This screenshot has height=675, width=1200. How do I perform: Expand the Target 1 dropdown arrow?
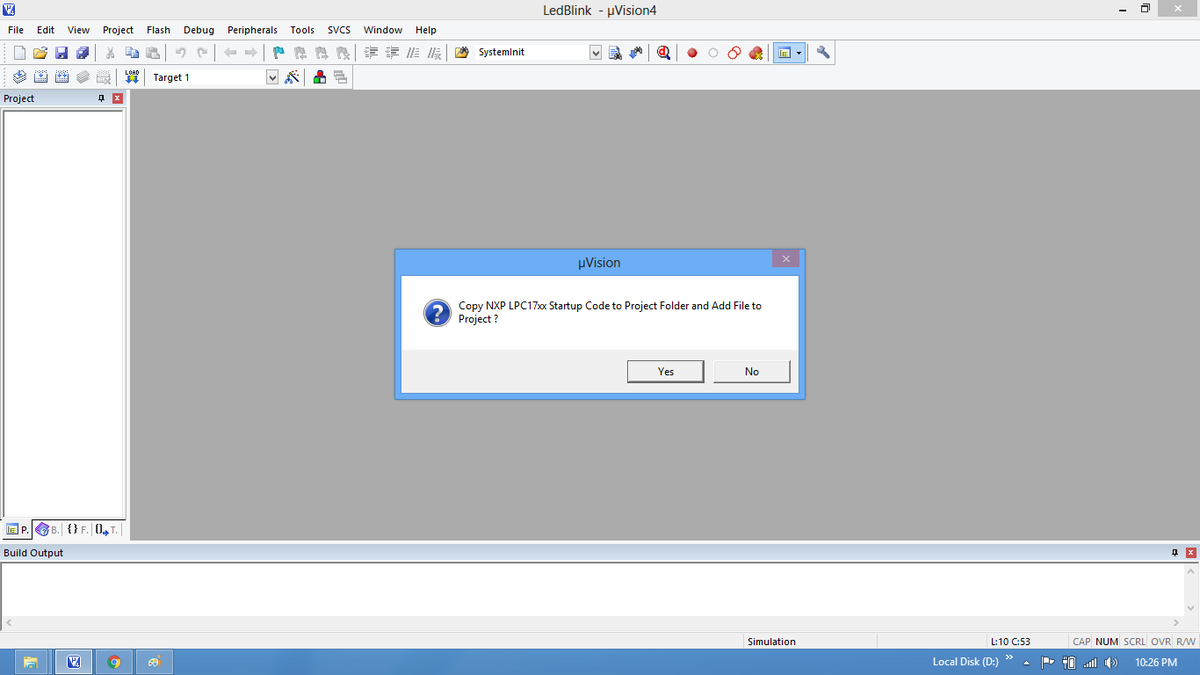273,77
